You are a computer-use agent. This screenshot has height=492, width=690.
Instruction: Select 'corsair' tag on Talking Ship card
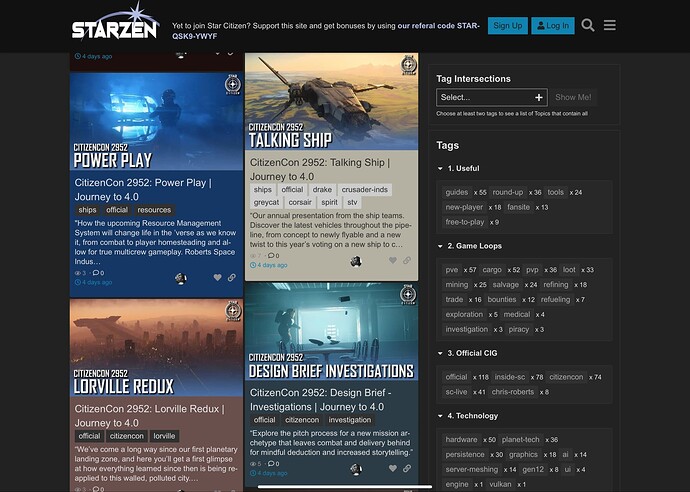[300, 202]
